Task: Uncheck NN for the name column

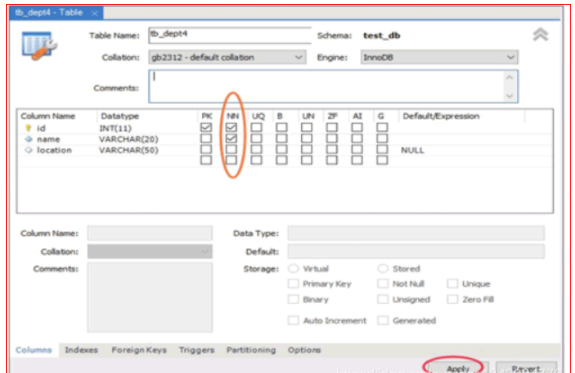Action: point(231,138)
